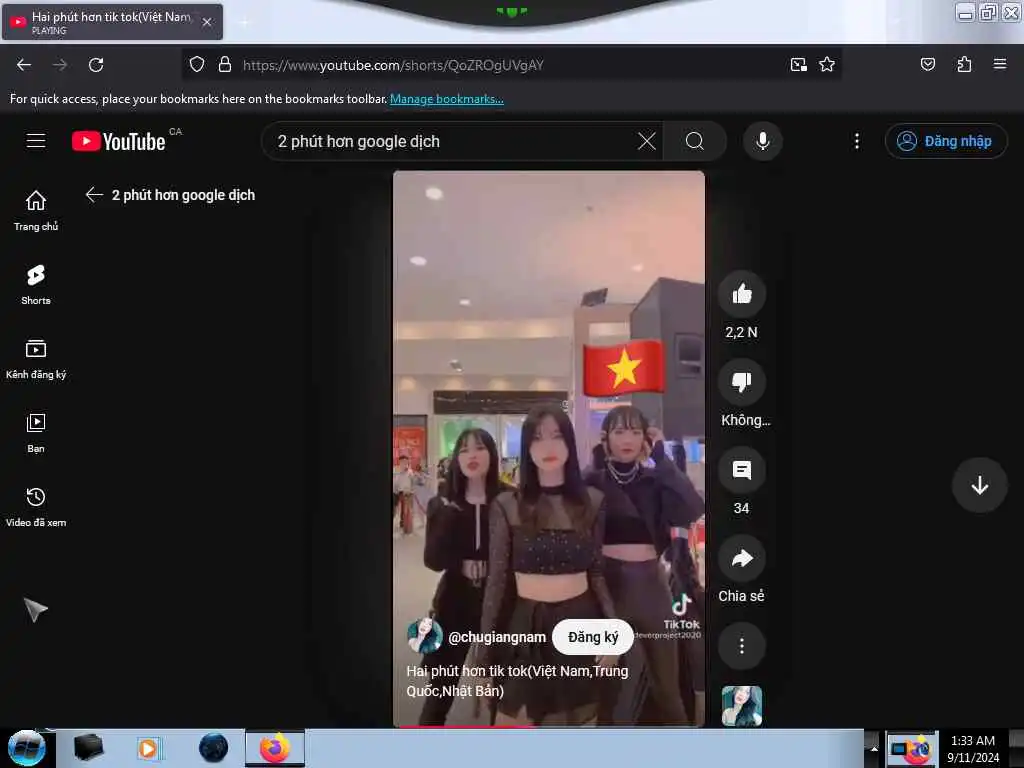Viewport: 1024px width, 768px height.
Task: Open the YouTube hamburger guide menu
Action: pos(36,141)
